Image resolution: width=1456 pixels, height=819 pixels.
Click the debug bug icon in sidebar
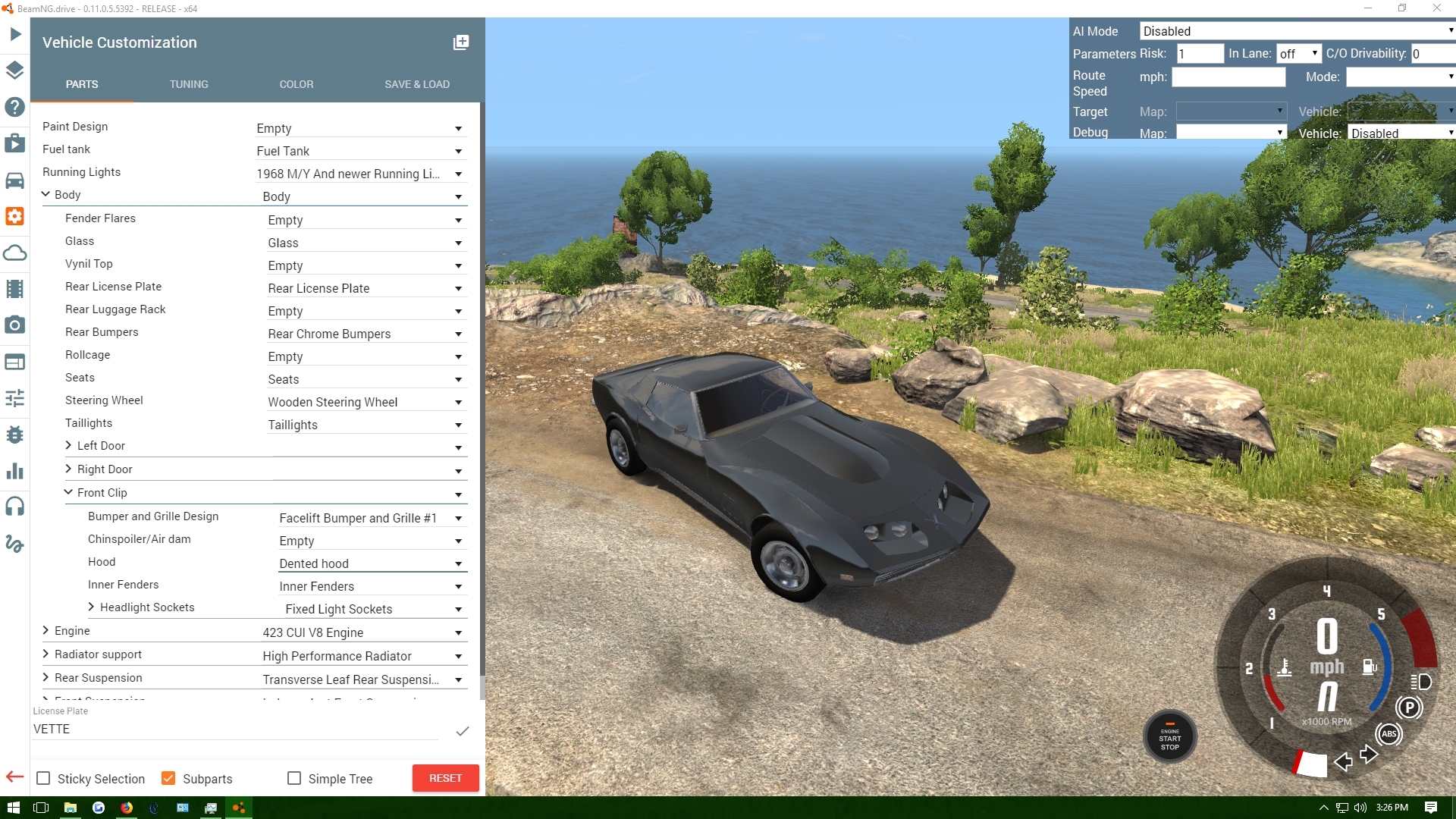15,435
